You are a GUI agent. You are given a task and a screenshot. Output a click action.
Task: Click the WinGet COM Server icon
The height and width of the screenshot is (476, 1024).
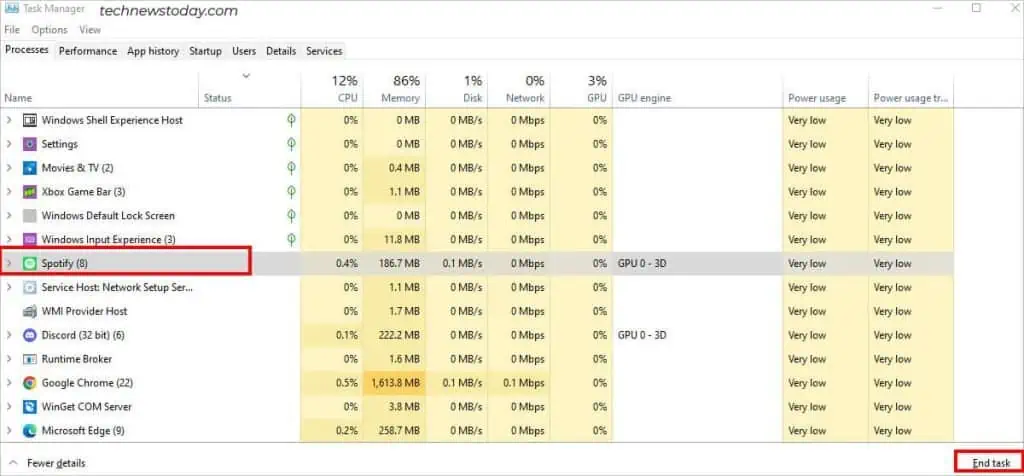pos(29,407)
